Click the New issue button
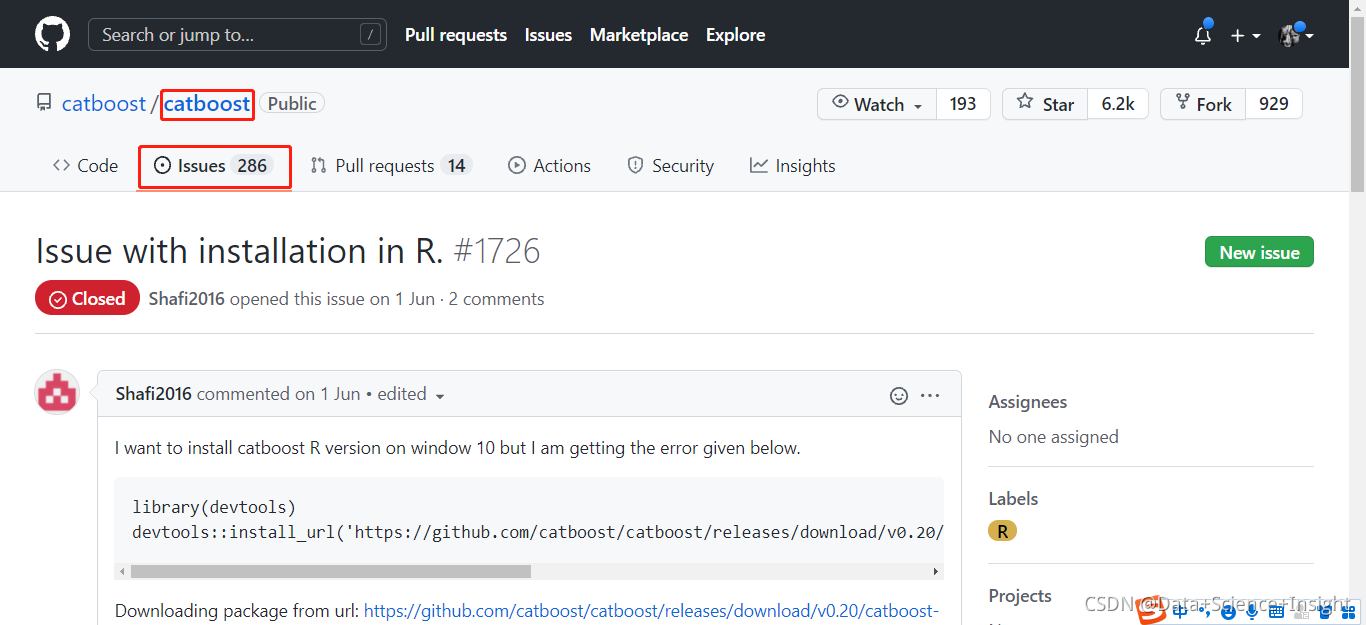Screen dimensions: 1366x625 click(1259, 251)
